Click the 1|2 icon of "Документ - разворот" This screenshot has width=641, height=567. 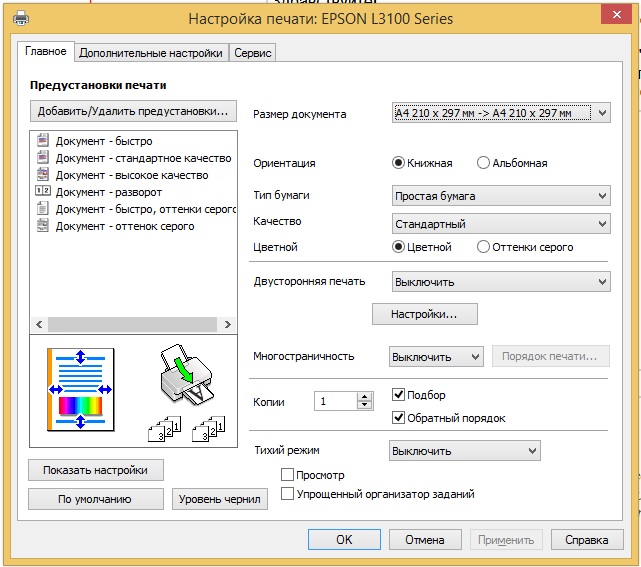click(43, 191)
